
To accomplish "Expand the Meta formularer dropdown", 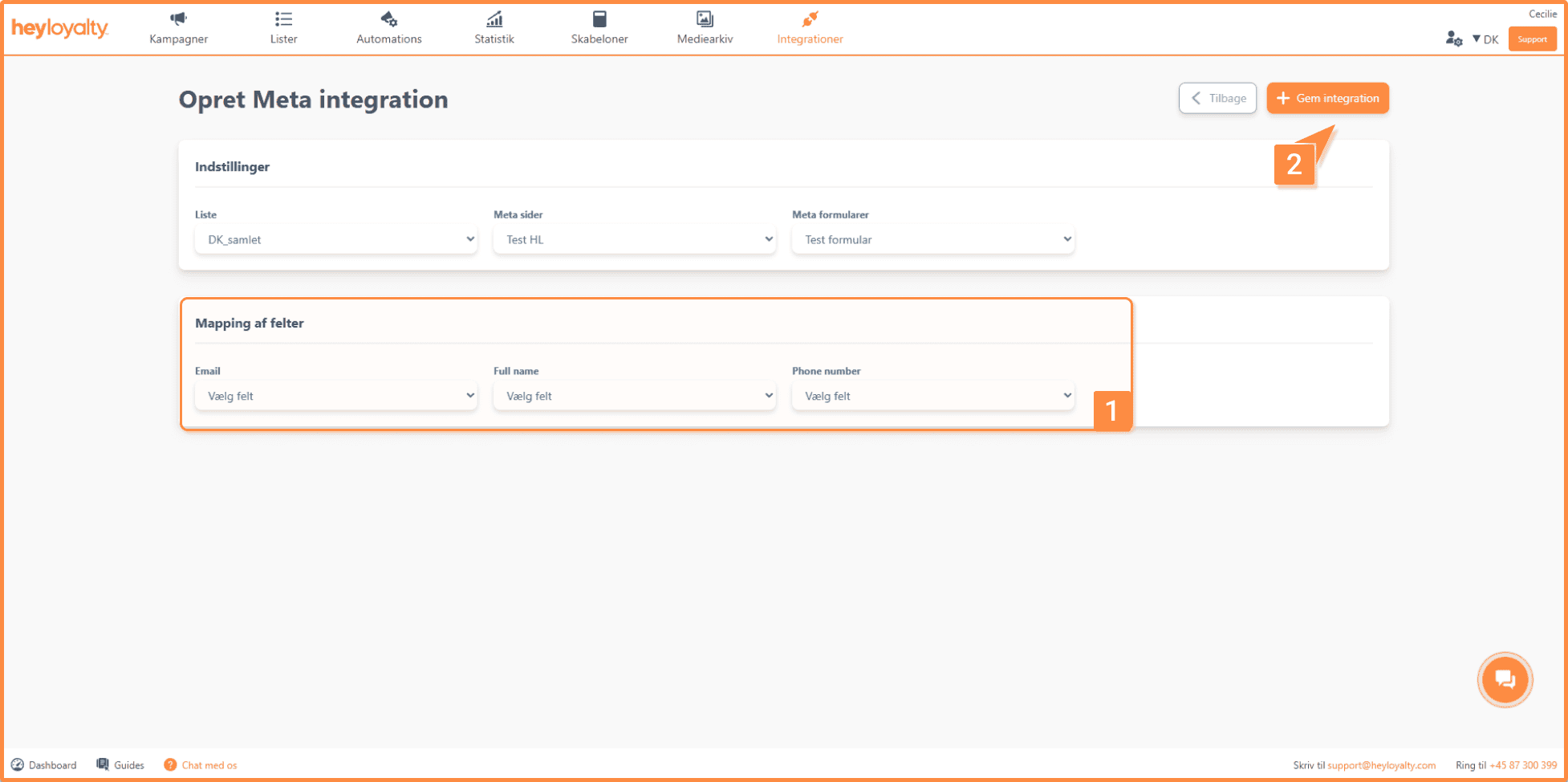I will tap(932, 239).
